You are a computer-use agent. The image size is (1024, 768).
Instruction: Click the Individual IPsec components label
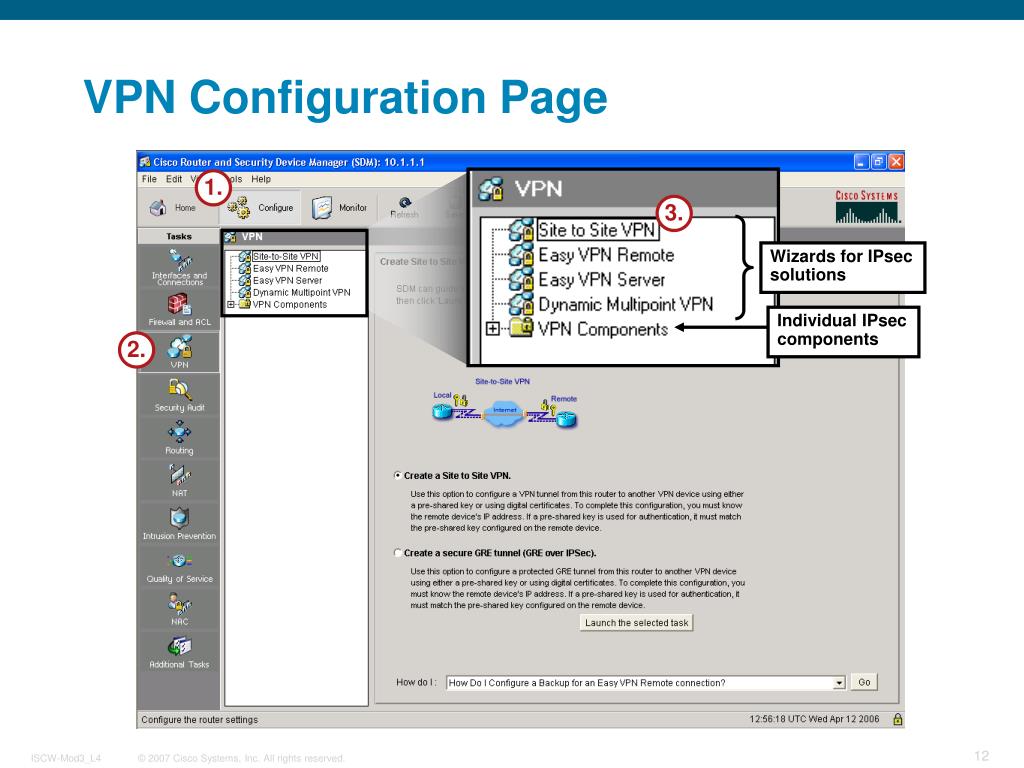[843, 330]
